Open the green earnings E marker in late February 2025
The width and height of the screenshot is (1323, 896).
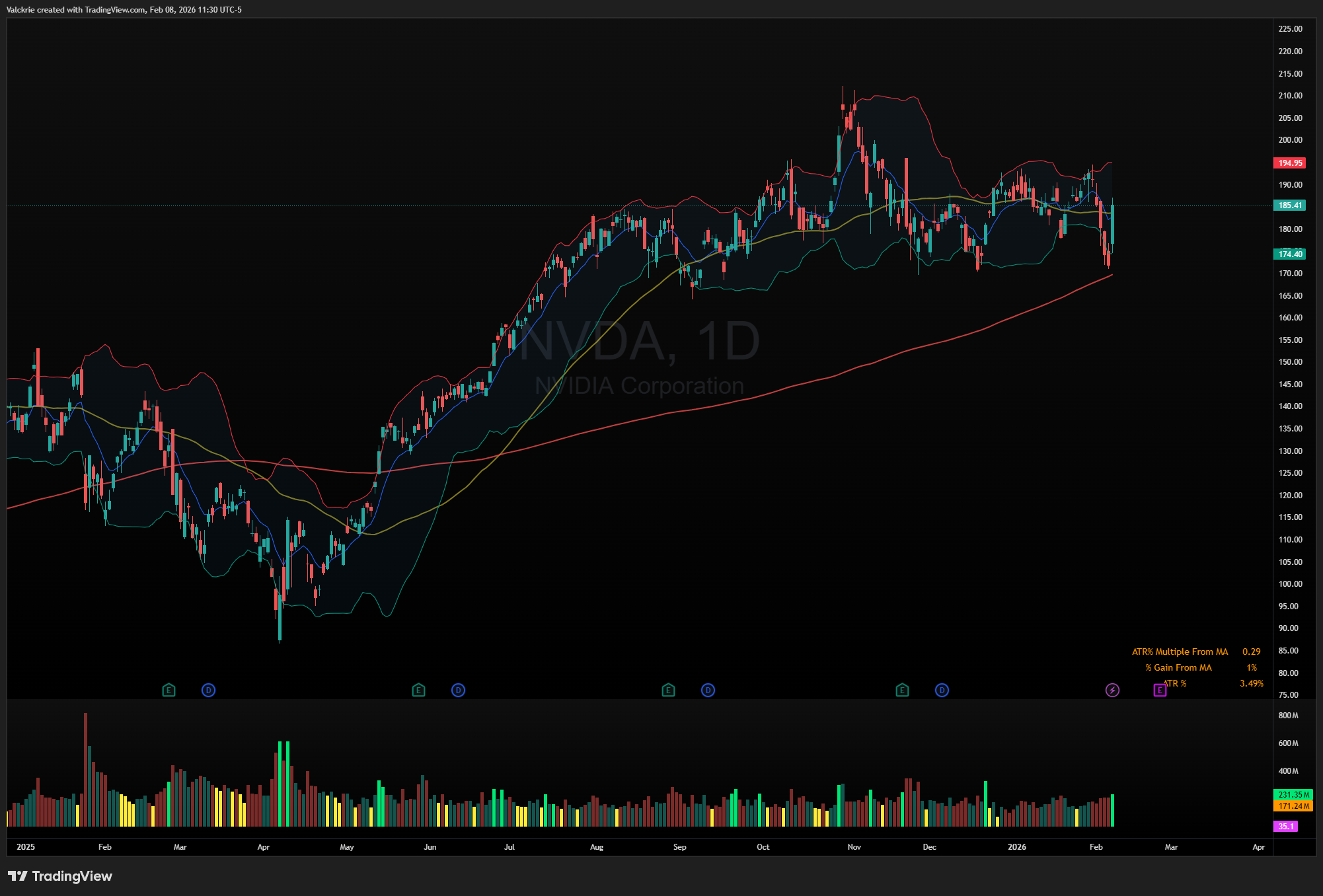[x=169, y=691]
